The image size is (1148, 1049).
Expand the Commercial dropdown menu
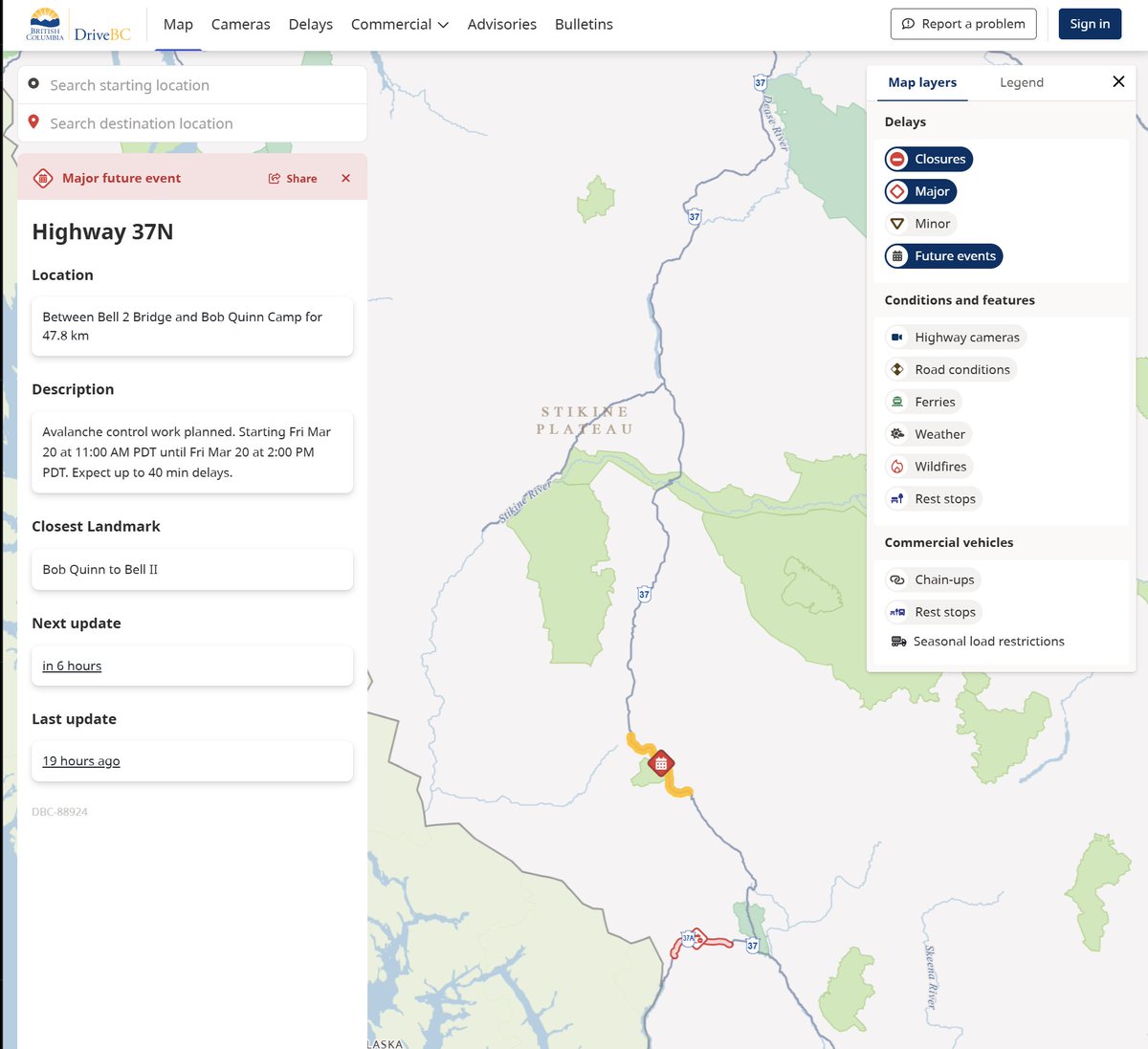click(x=400, y=24)
